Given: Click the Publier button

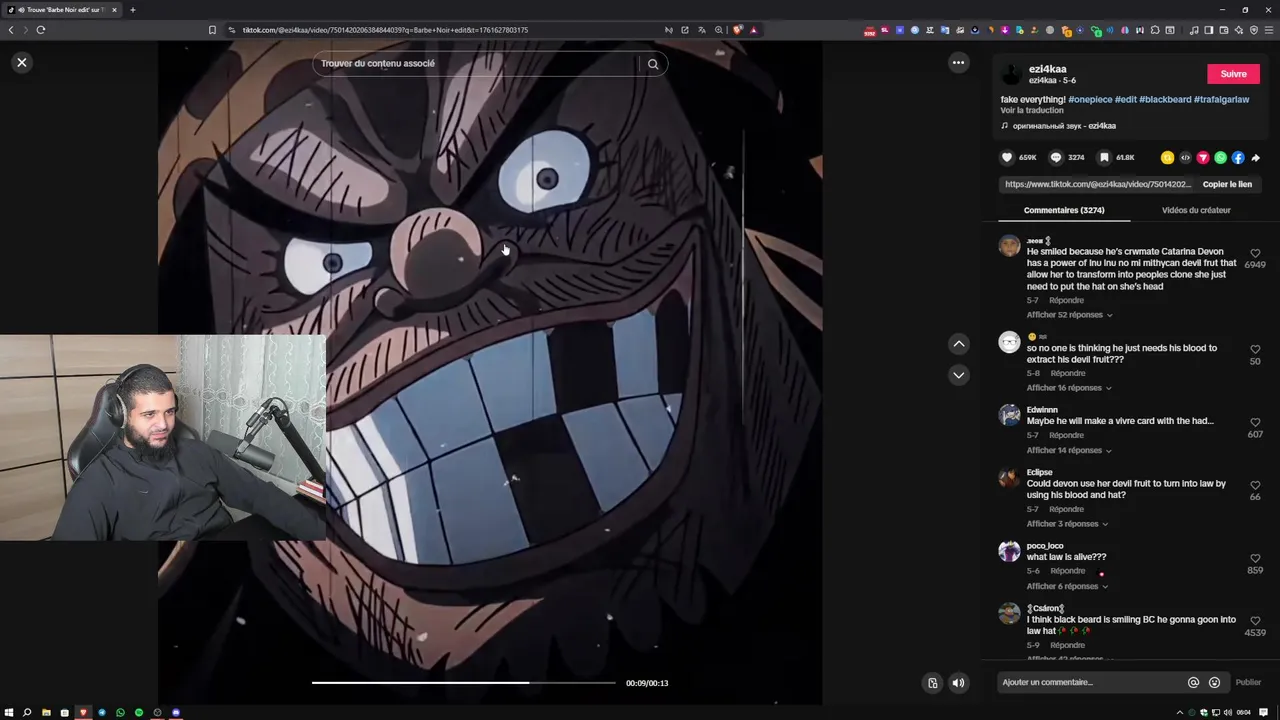Looking at the screenshot, I should (x=1248, y=682).
